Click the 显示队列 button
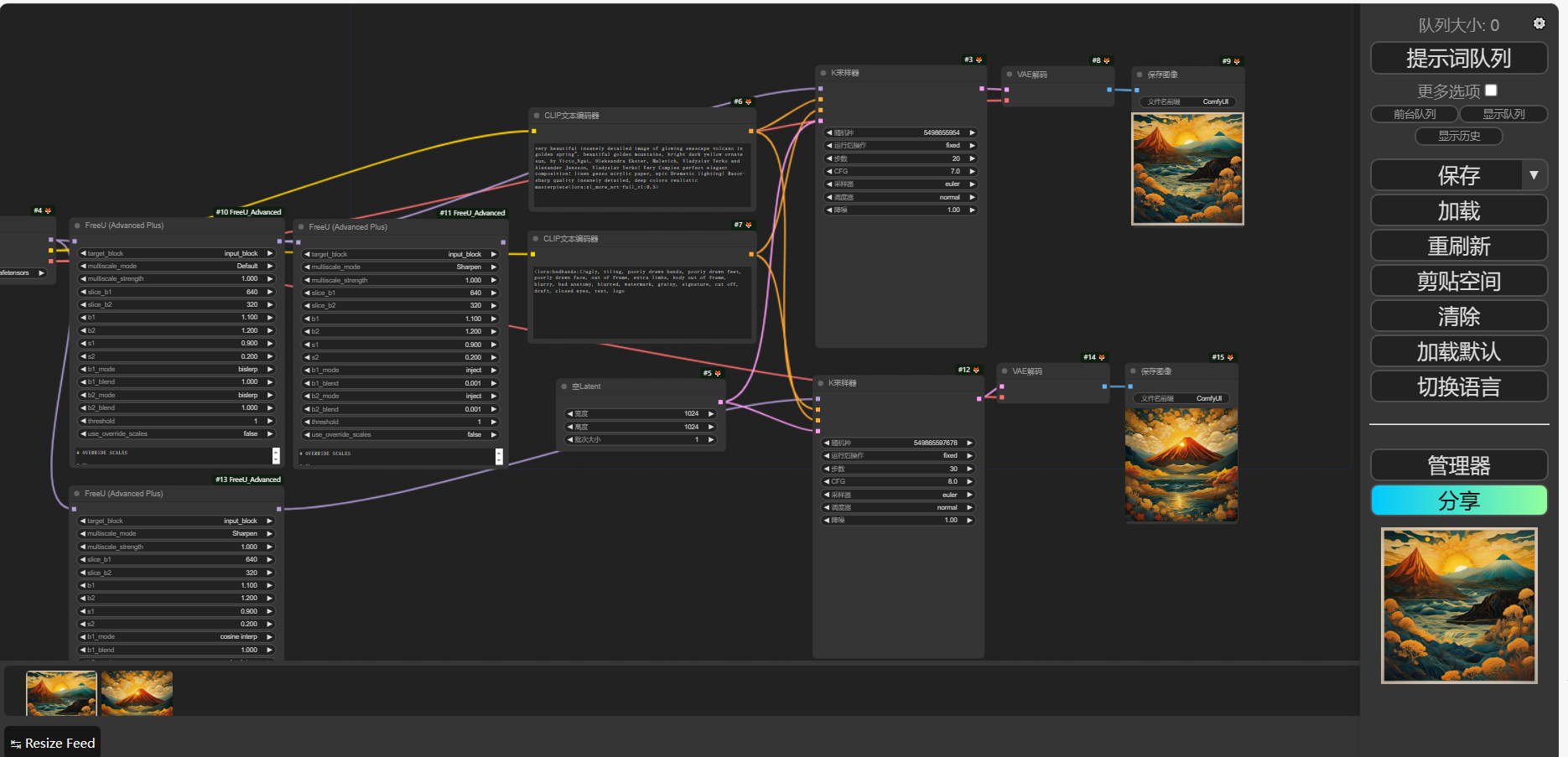The height and width of the screenshot is (757, 1568). 1503,114
